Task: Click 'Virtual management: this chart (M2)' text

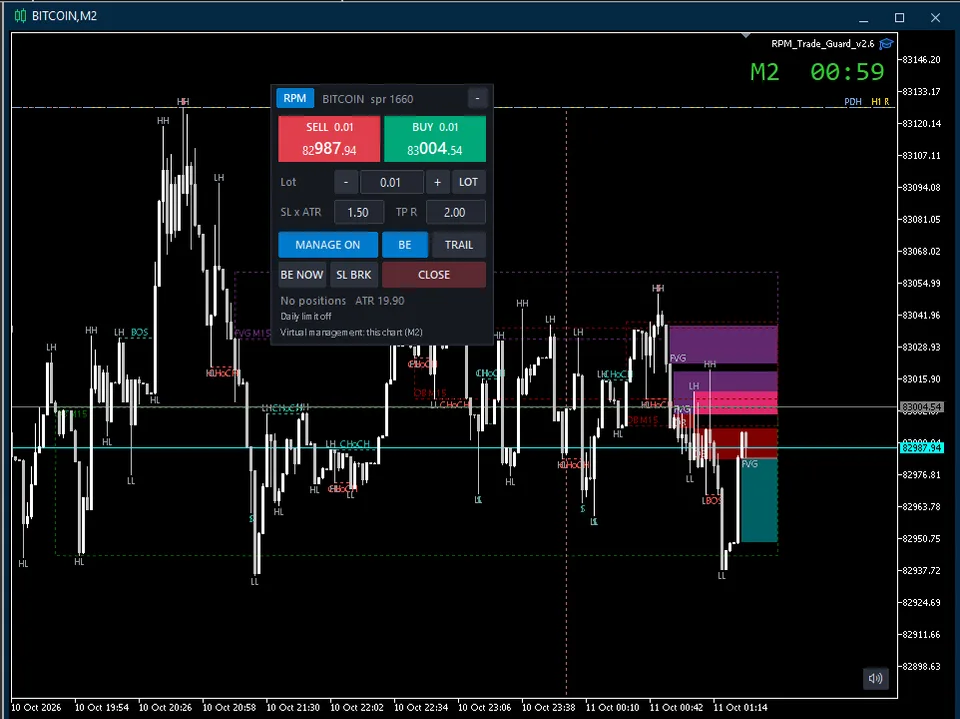Action: tap(351, 333)
